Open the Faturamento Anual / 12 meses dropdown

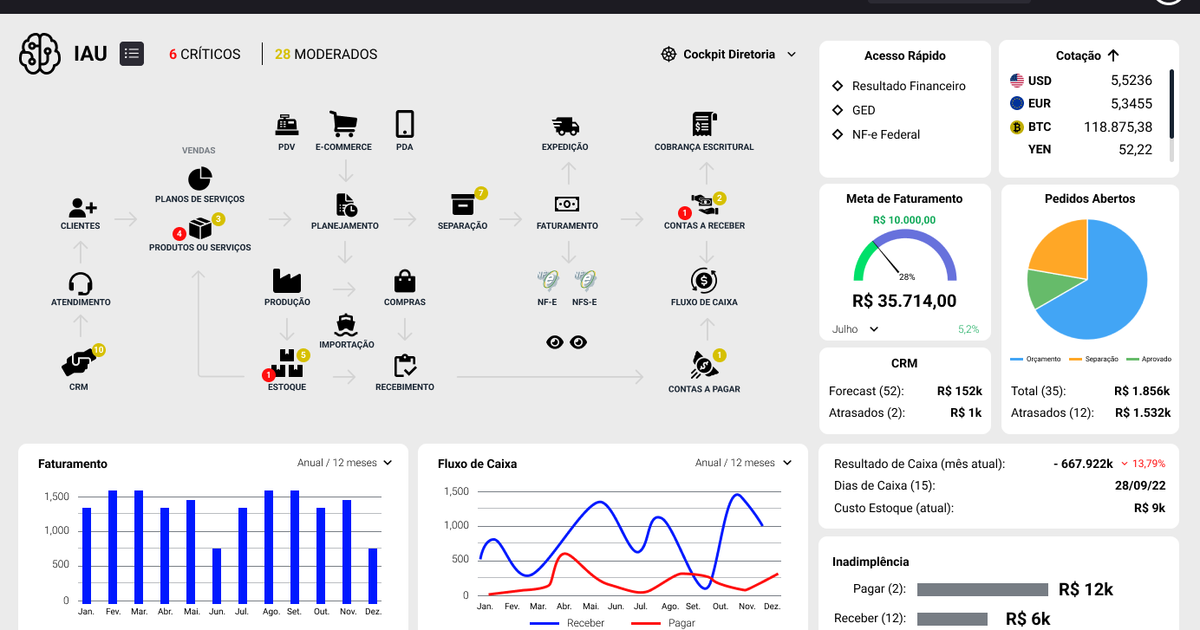pyautogui.click(x=344, y=463)
